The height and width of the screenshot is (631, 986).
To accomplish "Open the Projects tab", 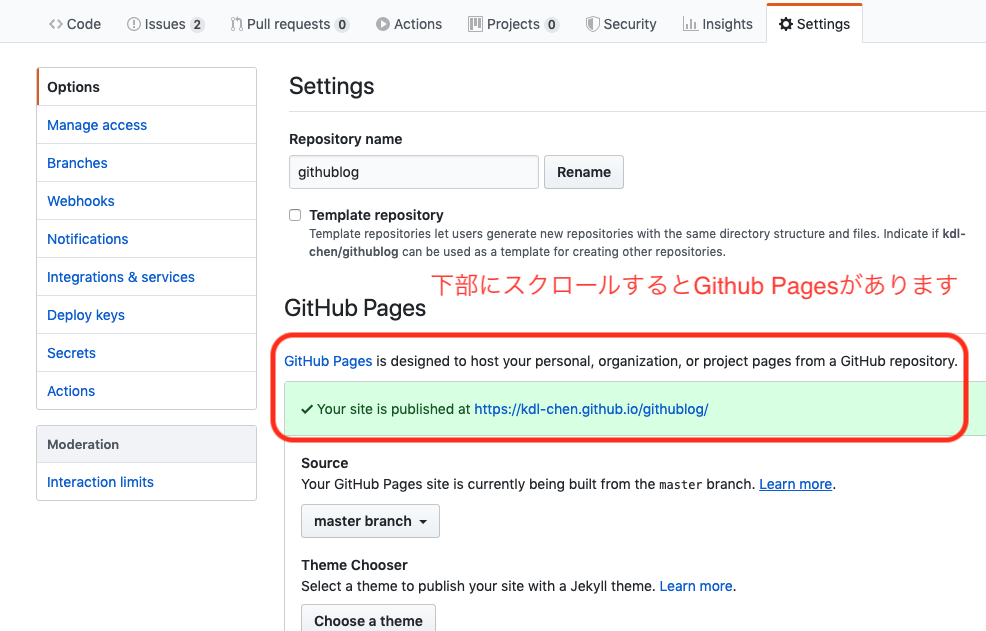I will [513, 24].
